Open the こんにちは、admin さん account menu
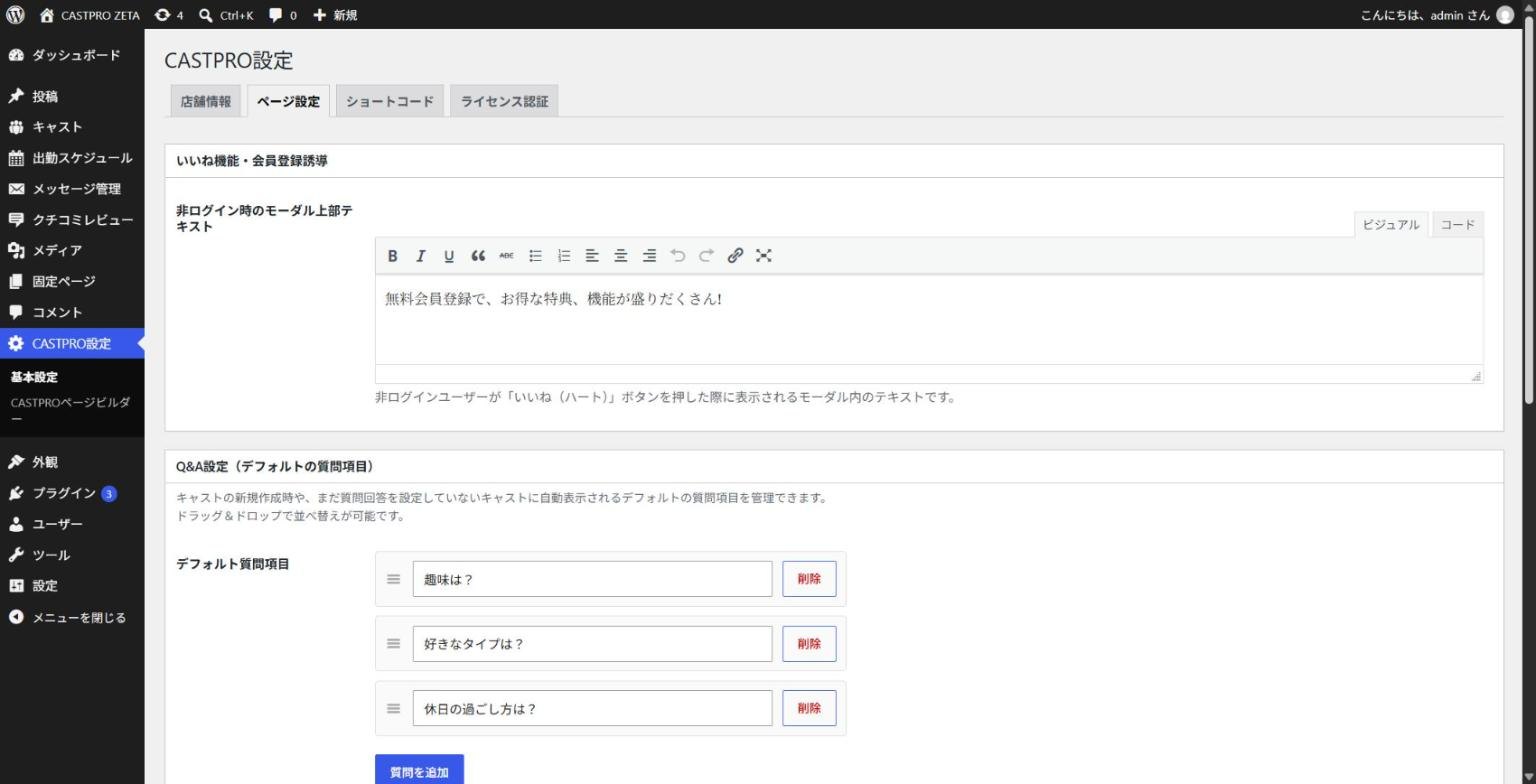 1438,15
